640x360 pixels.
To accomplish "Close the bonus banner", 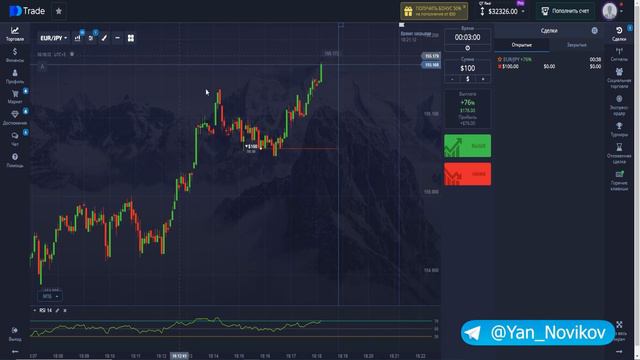I will [x=464, y=6].
